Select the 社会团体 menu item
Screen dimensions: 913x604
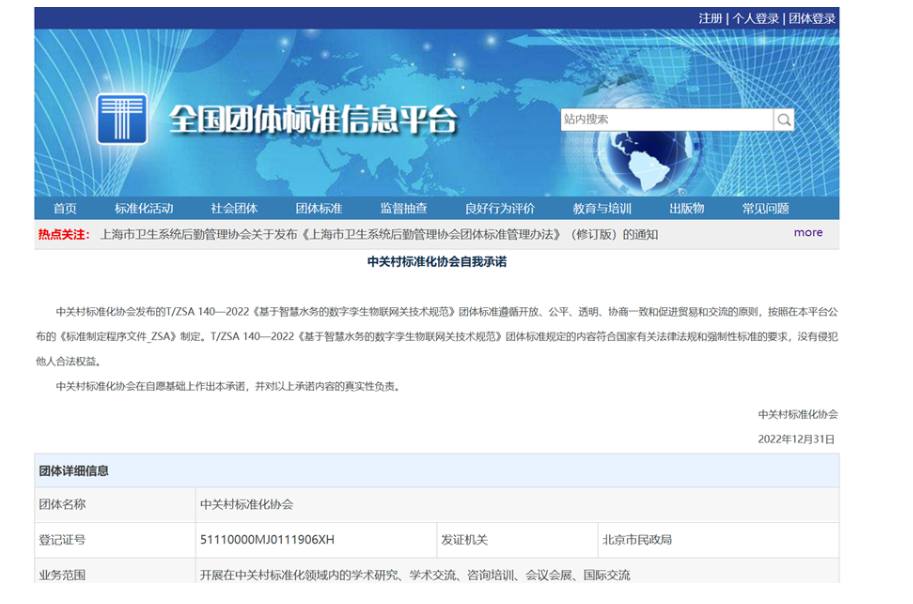[x=234, y=208]
